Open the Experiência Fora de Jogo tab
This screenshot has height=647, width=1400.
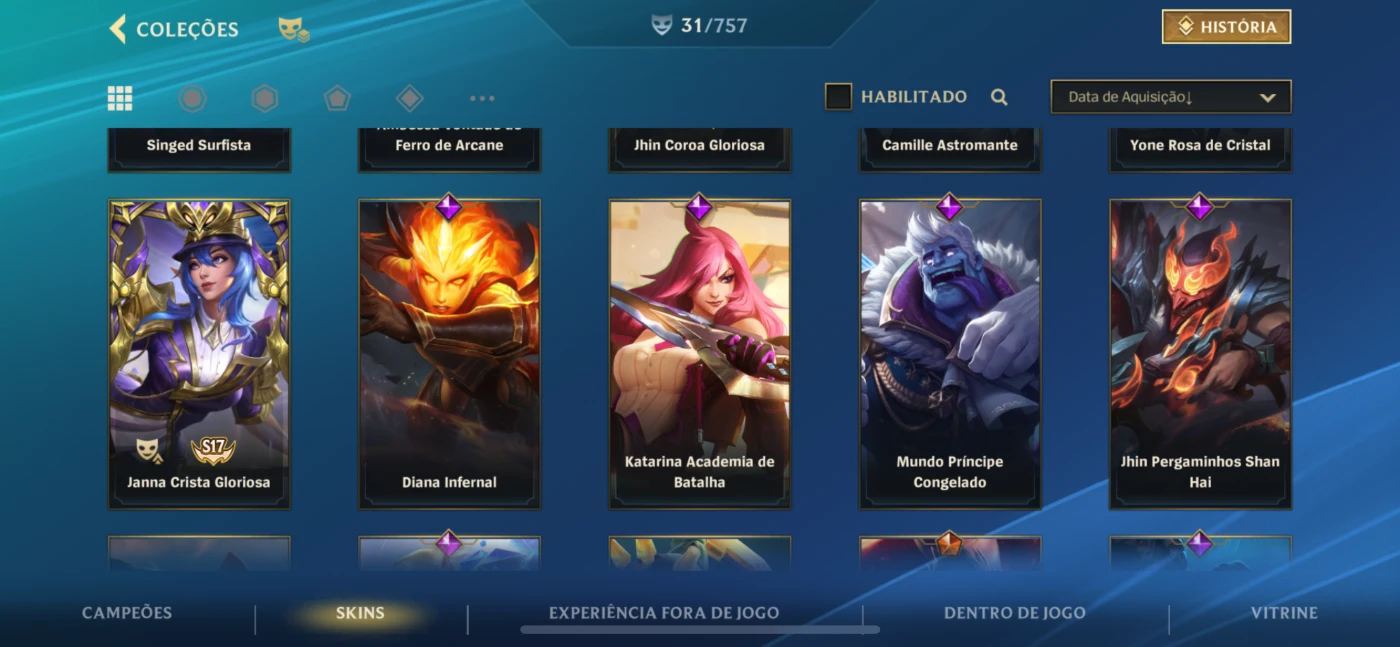point(664,613)
